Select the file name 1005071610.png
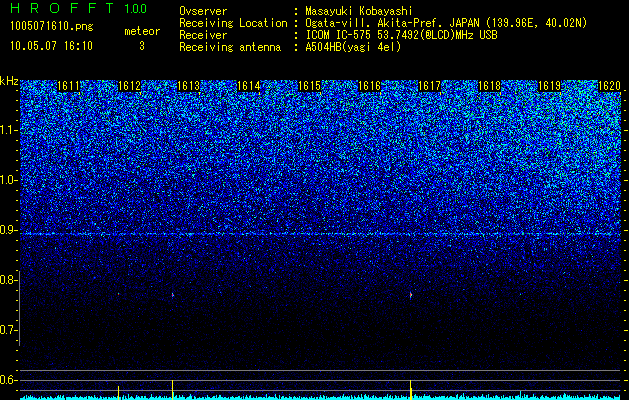This screenshot has height=400, width=629. (x=52, y=26)
